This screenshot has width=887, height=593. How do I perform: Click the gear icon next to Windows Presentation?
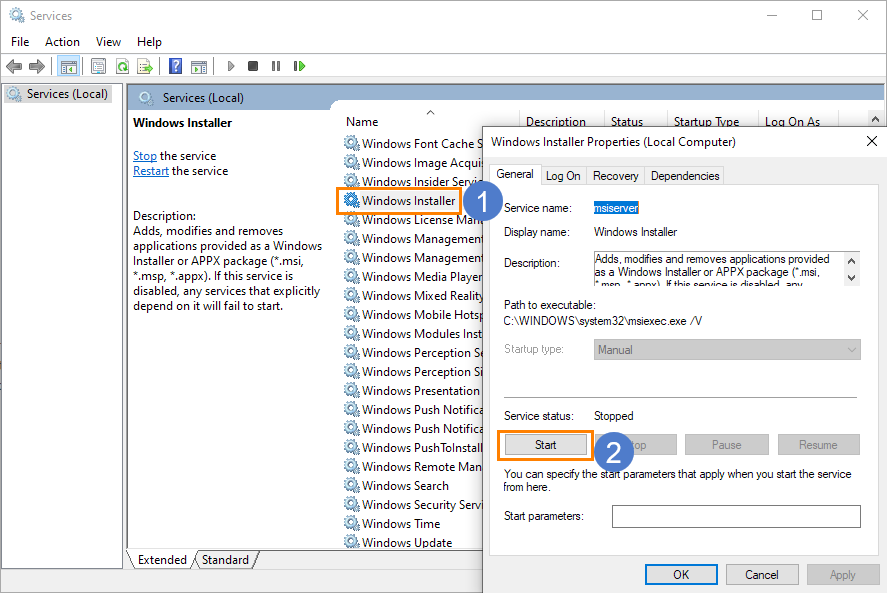352,390
